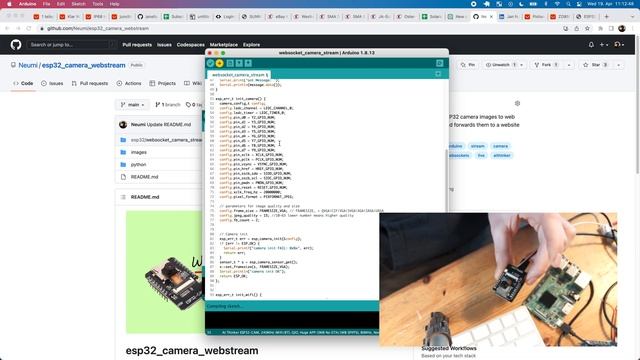This screenshot has height=360, width=640.
Task: Select the repository Code tab
Action: click(23, 83)
